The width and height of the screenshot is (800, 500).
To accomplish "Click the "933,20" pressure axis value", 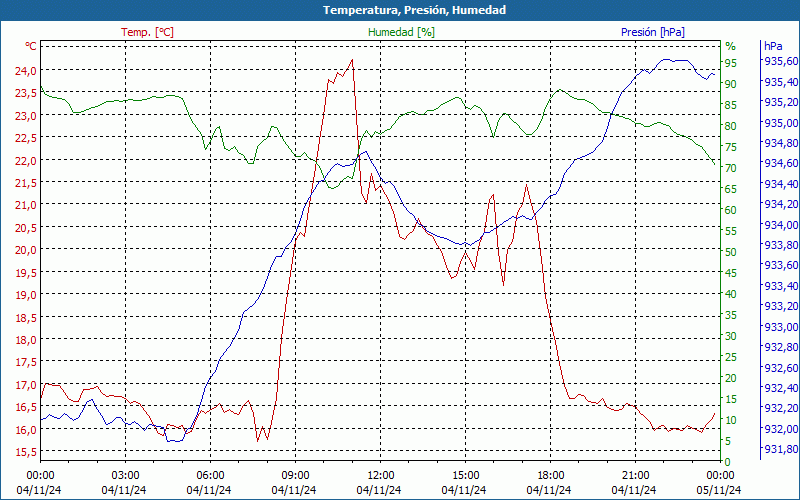I will pos(781,306).
